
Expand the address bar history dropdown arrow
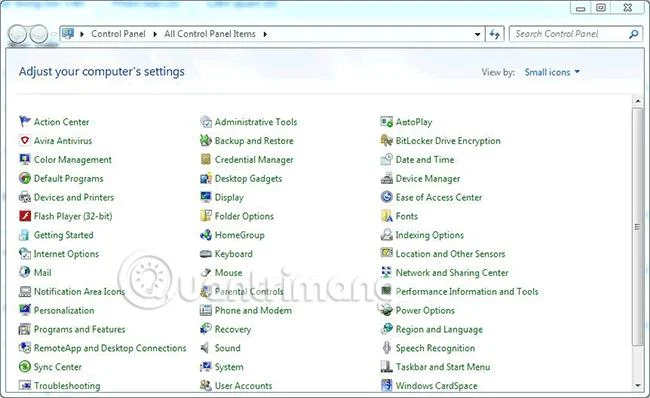click(478, 34)
